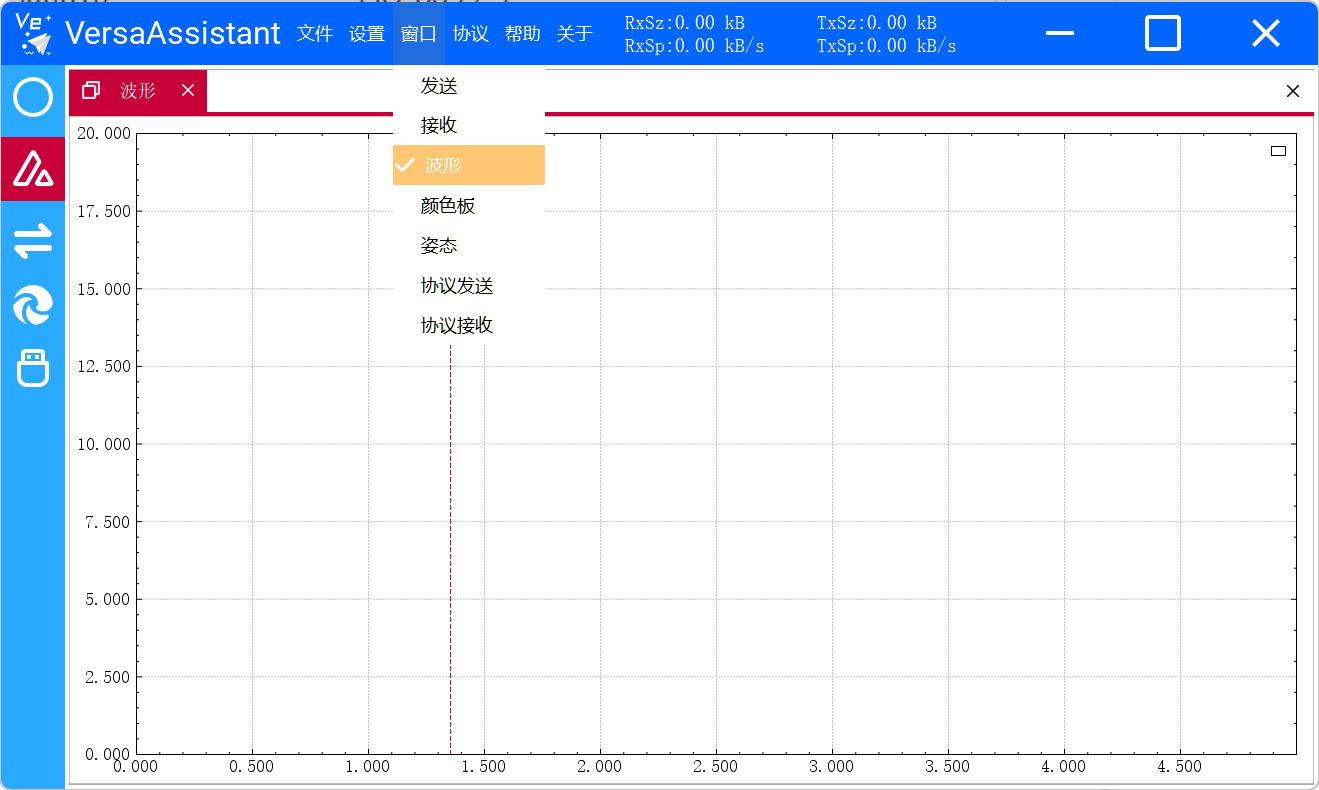1319x790 pixels.
Task: Click the circle icon in the left sidebar
Action: [x=33, y=98]
